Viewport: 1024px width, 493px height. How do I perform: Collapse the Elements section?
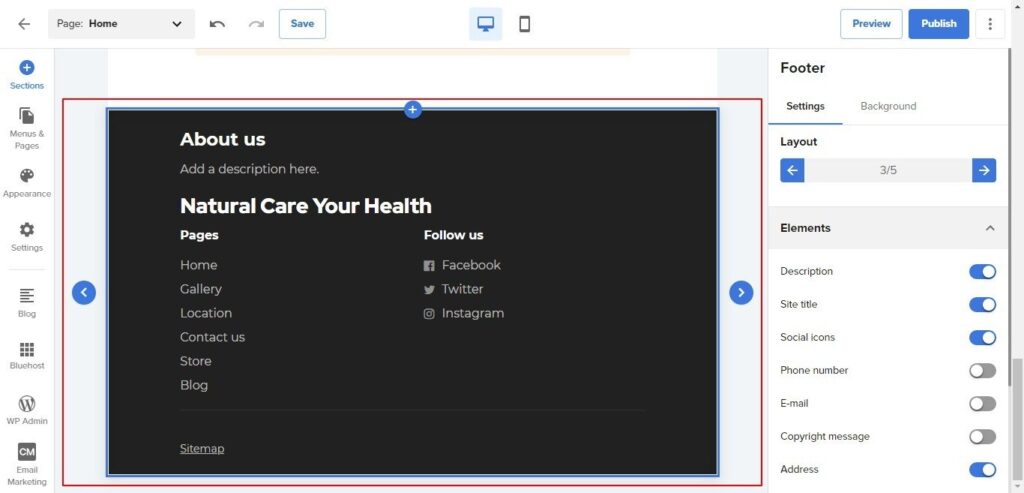[x=989, y=228]
